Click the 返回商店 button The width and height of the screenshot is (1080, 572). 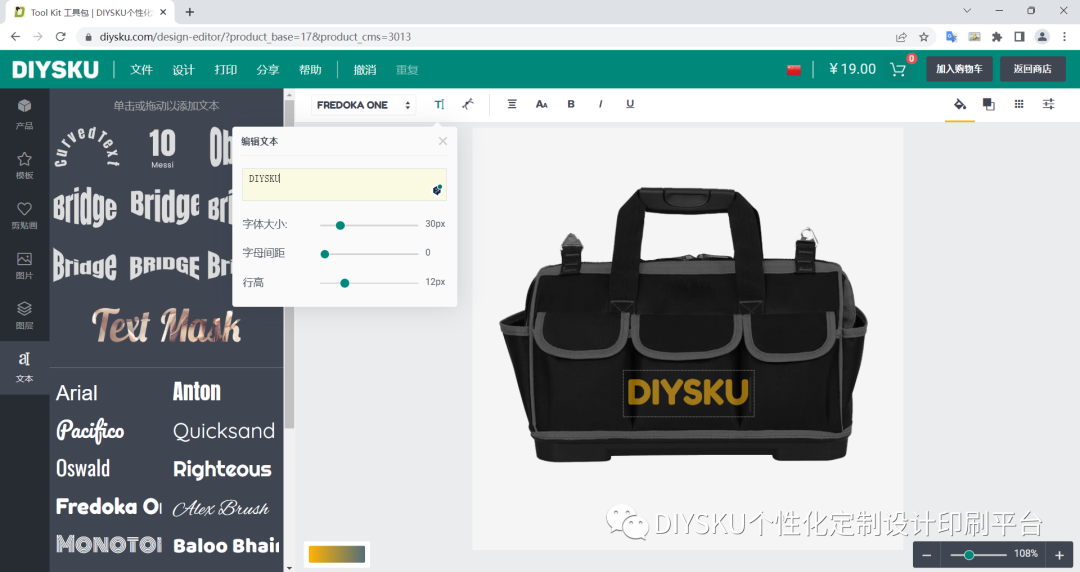(1032, 69)
